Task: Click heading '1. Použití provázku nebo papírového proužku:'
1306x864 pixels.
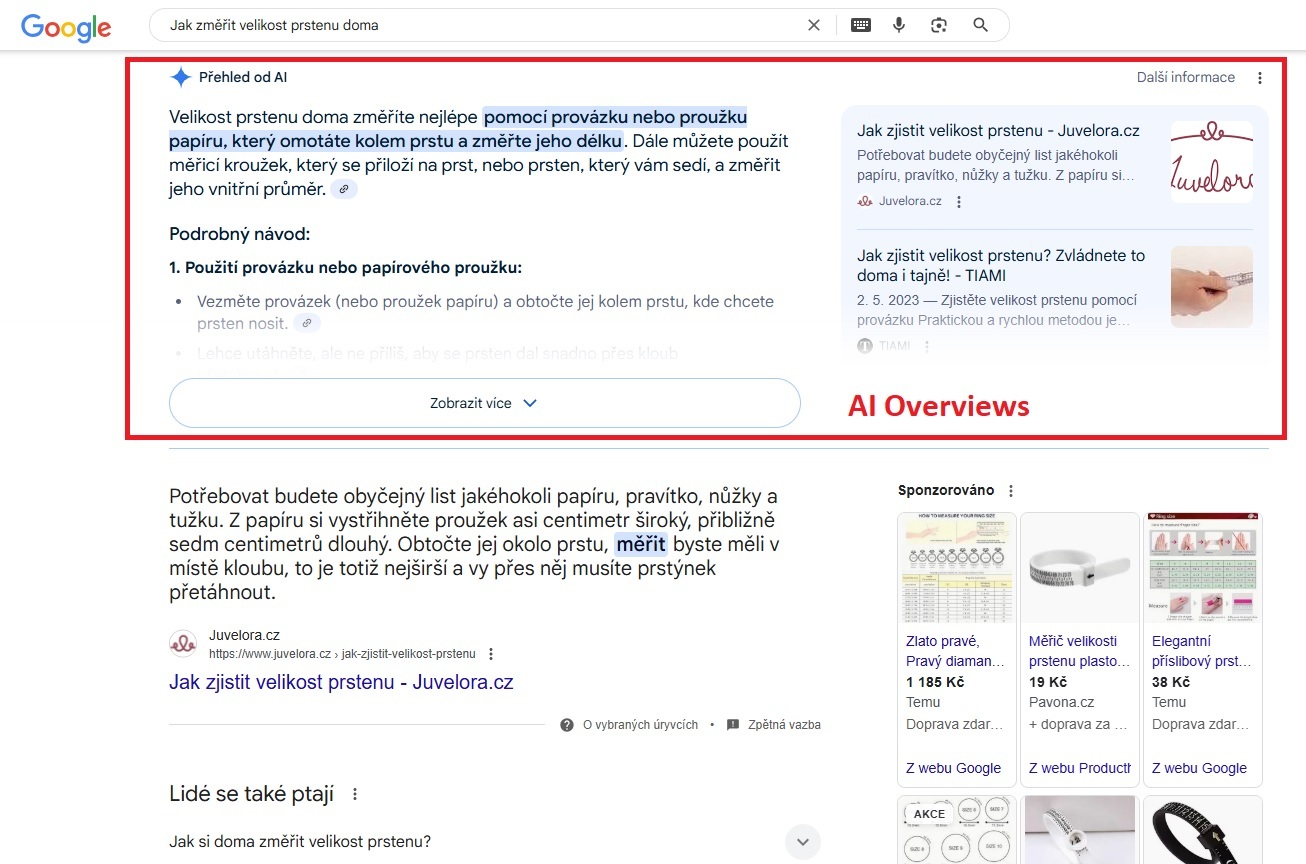Action: (x=346, y=268)
